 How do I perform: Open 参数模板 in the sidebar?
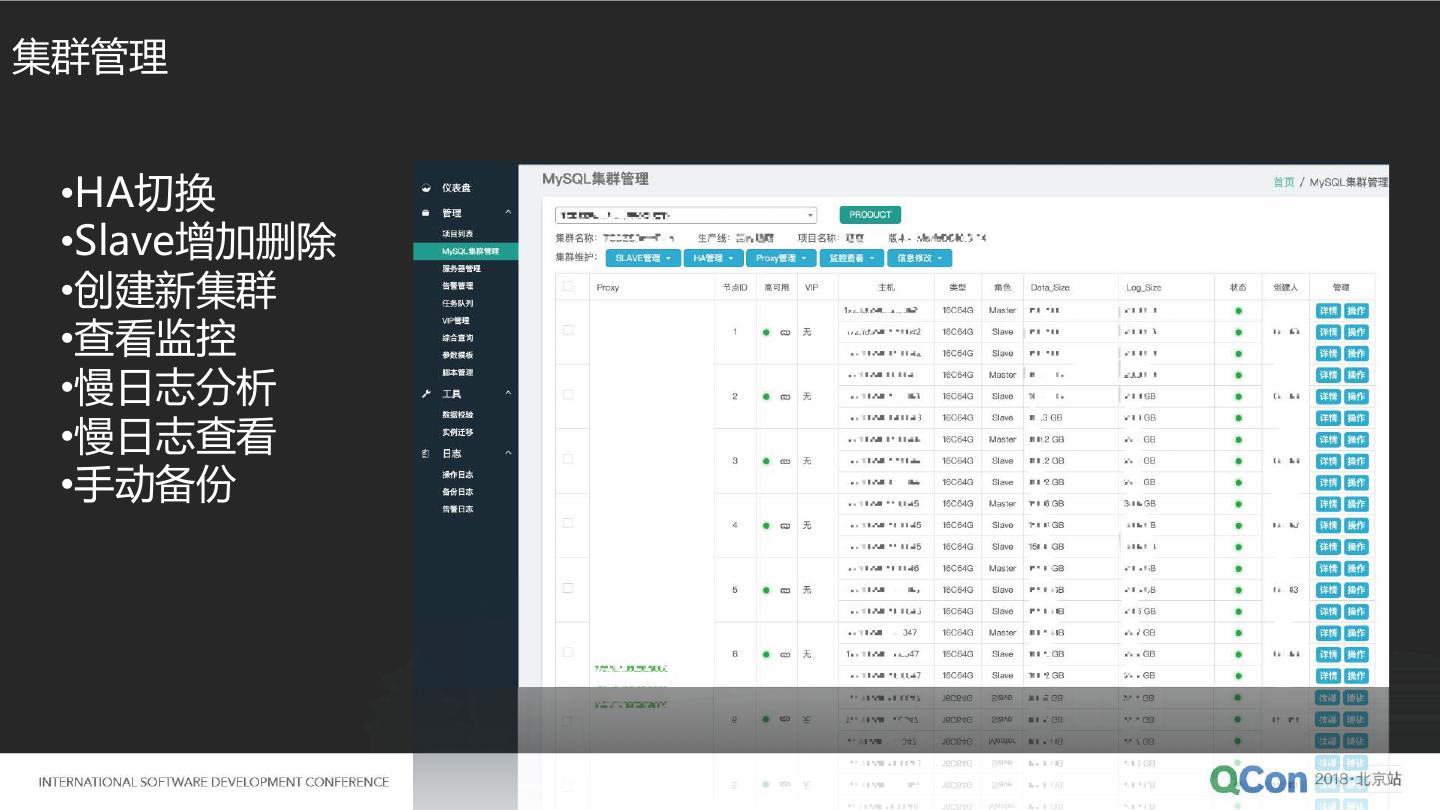coord(458,355)
